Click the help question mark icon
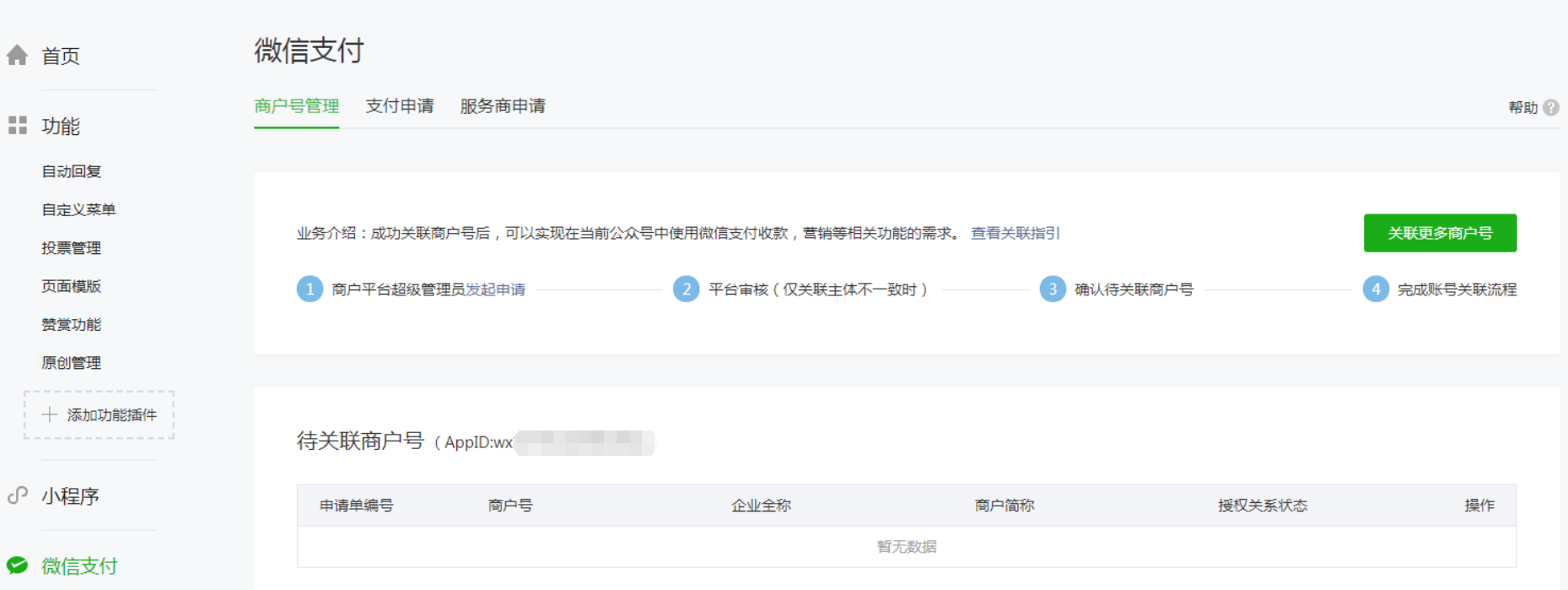Image resolution: width=1568 pixels, height=590 pixels. click(x=1550, y=108)
